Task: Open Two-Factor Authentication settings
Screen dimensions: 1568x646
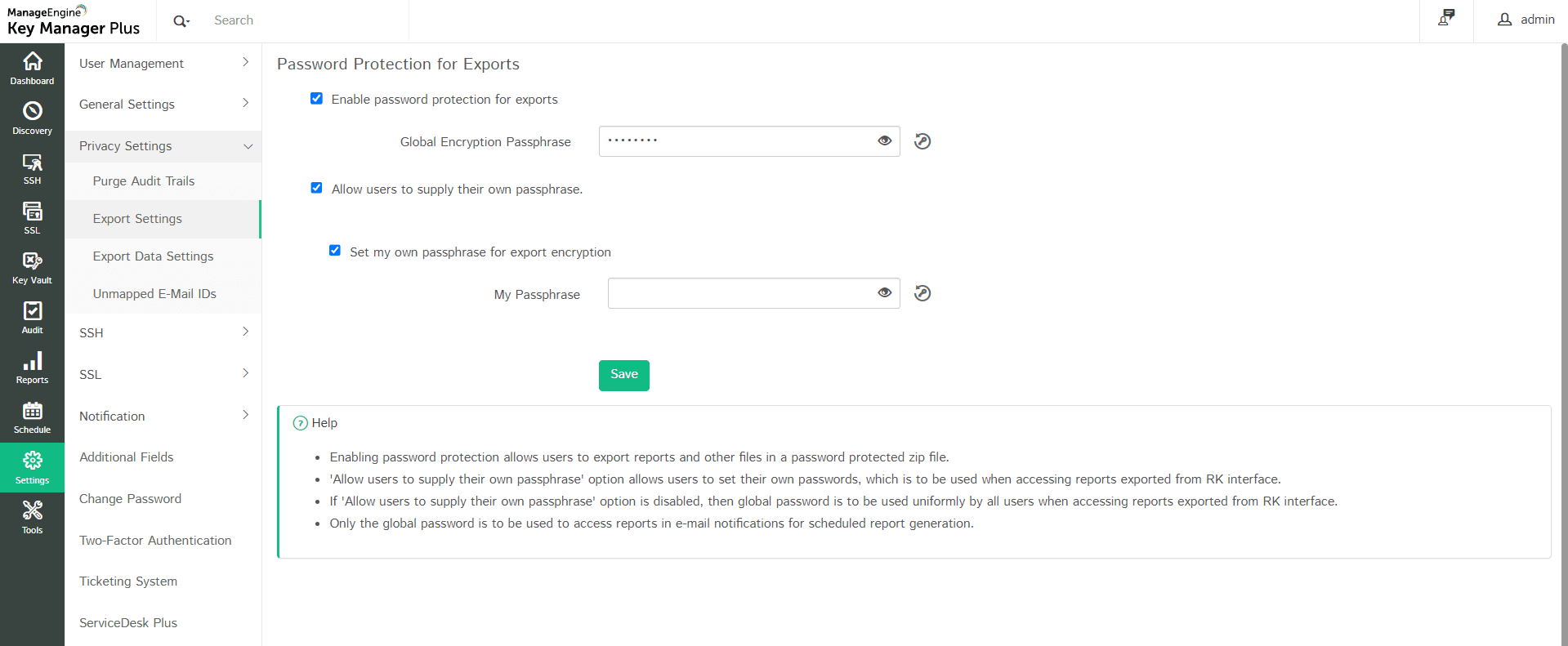Action: (x=155, y=541)
